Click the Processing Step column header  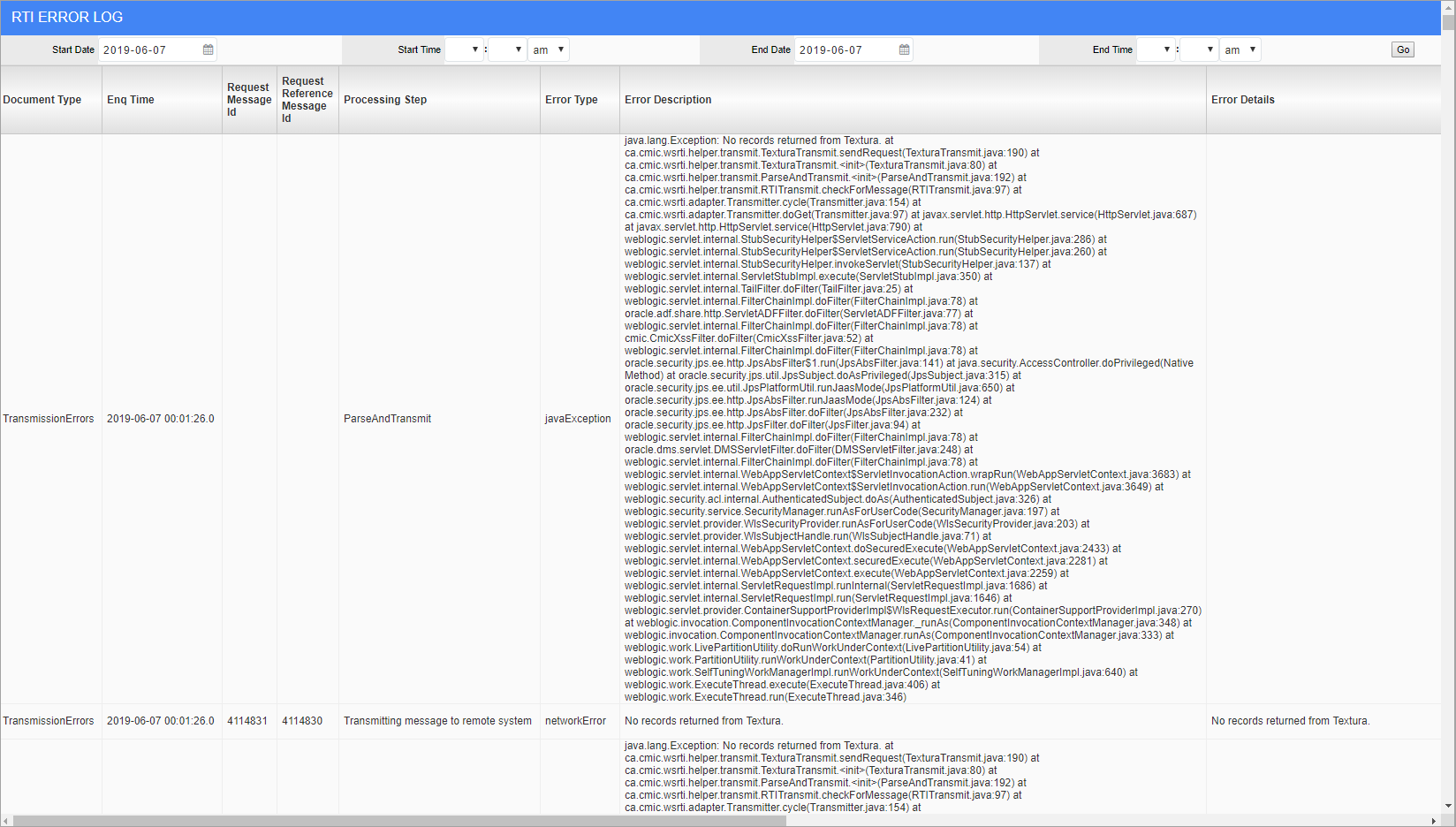439,100
